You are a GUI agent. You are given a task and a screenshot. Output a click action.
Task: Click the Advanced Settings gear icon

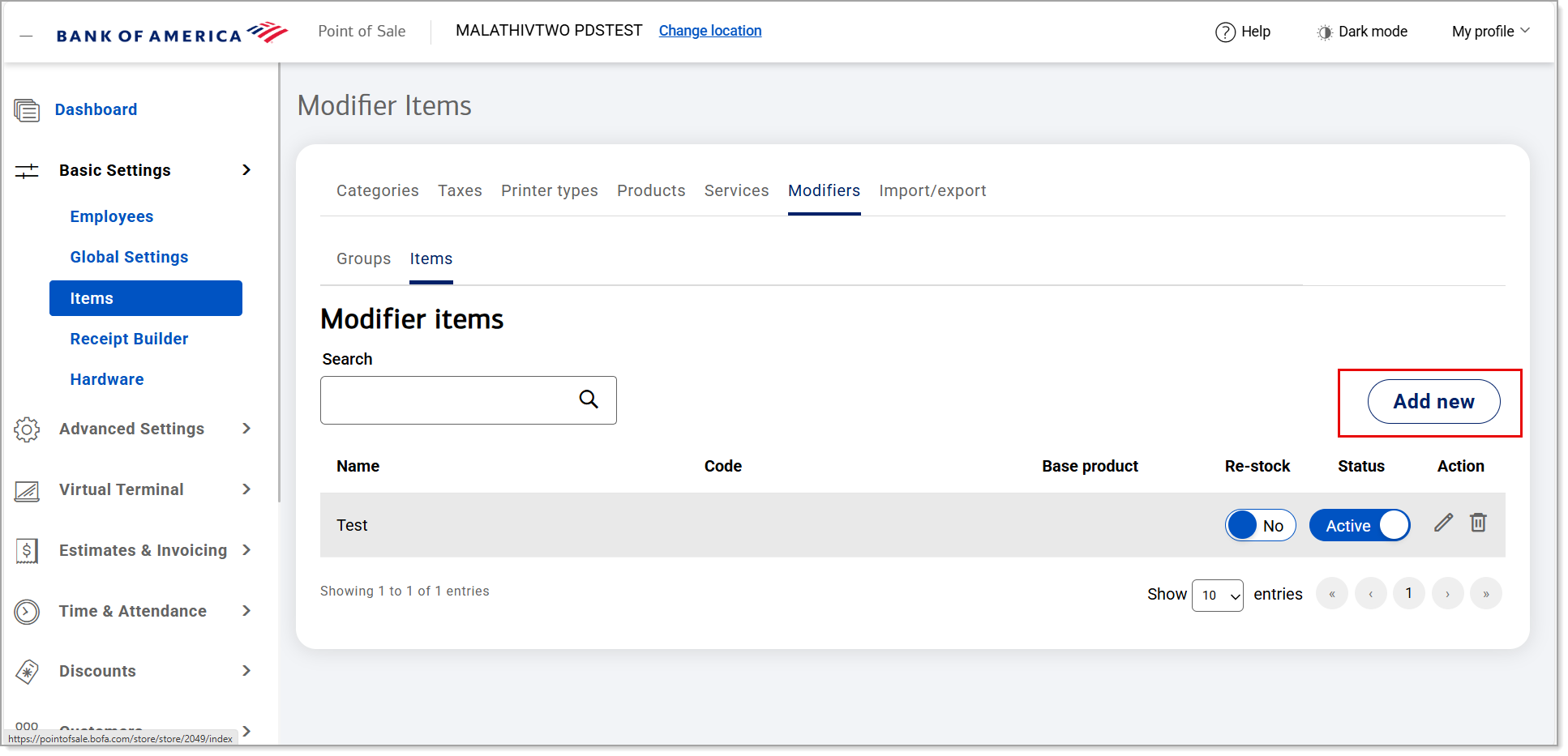click(x=27, y=429)
